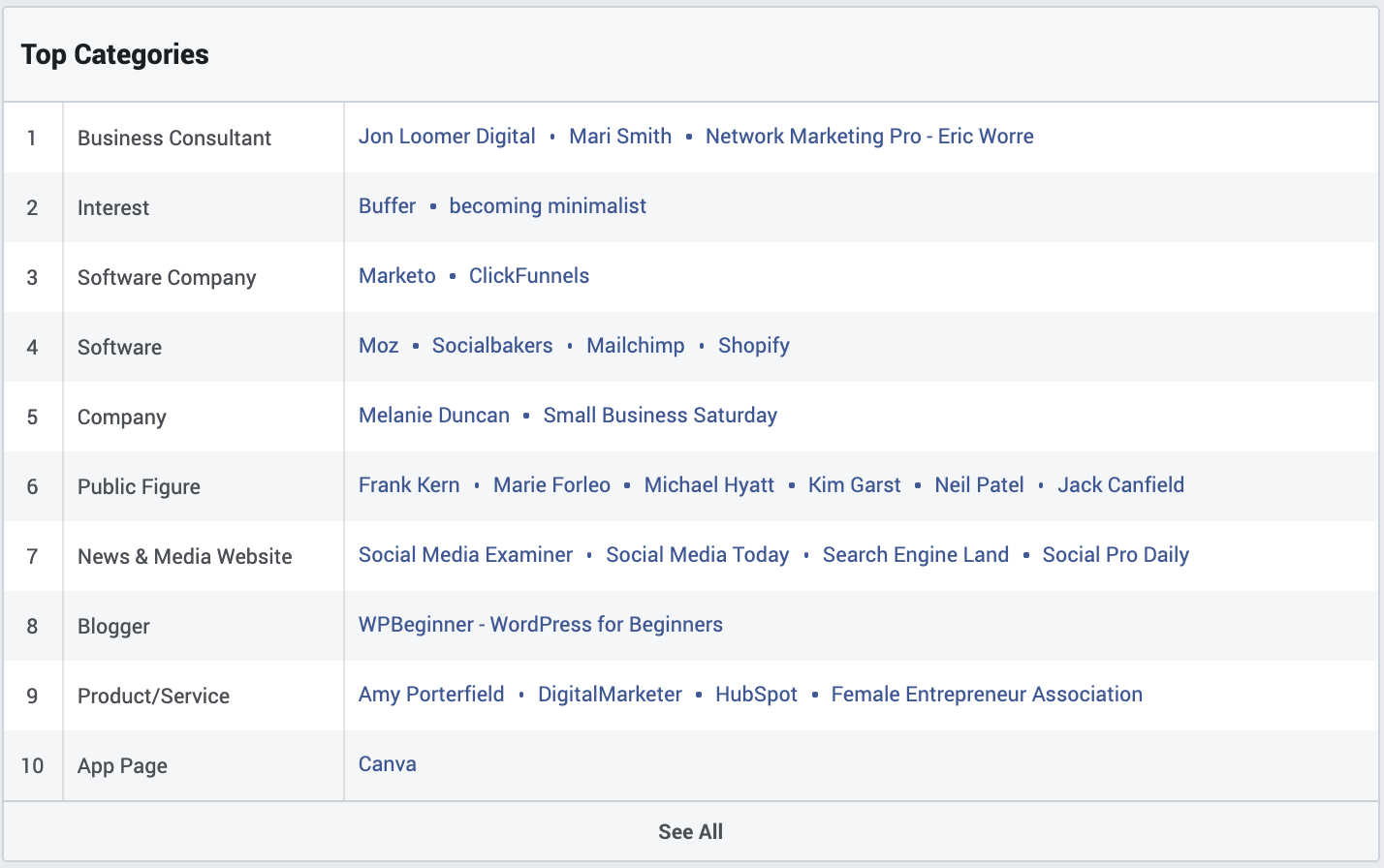Click the Top Categories heading
The width and height of the screenshot is (1384, 868).
[115, 55]
